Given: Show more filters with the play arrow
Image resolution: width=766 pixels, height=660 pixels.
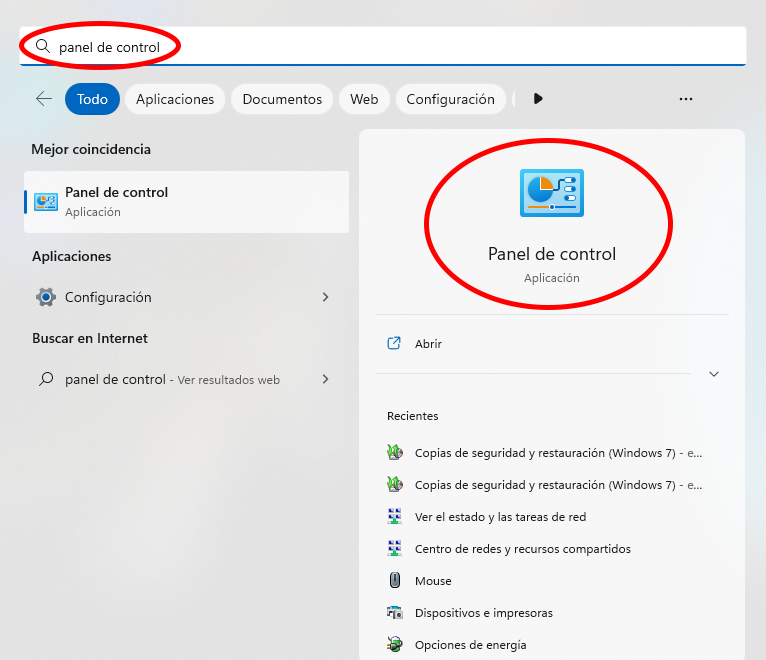Looking at the screenshot, I should click(538, 99).
